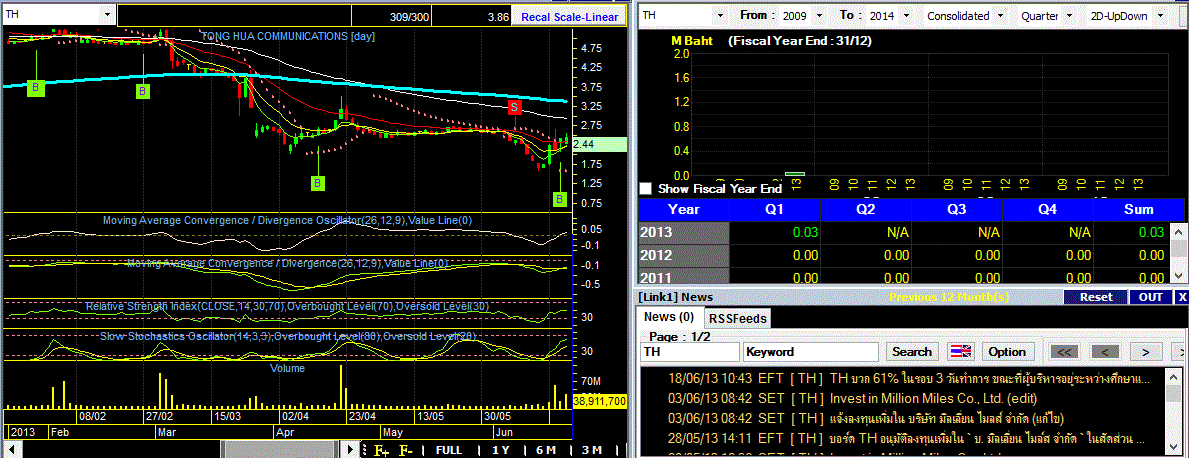Open the chart symbol TH dropdown
Screen dimensions: 1189x458
pyautogui.click(x=107, y=14)
